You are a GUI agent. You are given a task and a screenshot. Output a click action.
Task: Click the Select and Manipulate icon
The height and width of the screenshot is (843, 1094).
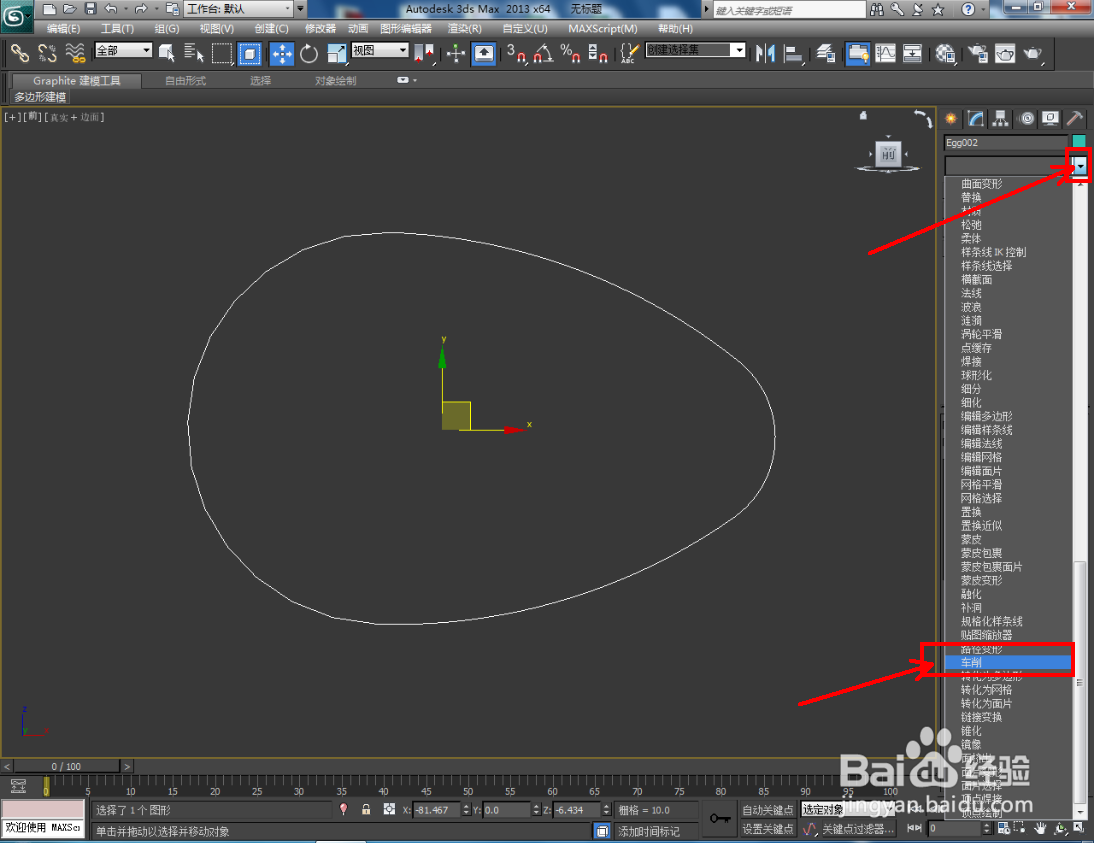click(x=456, y=53)
